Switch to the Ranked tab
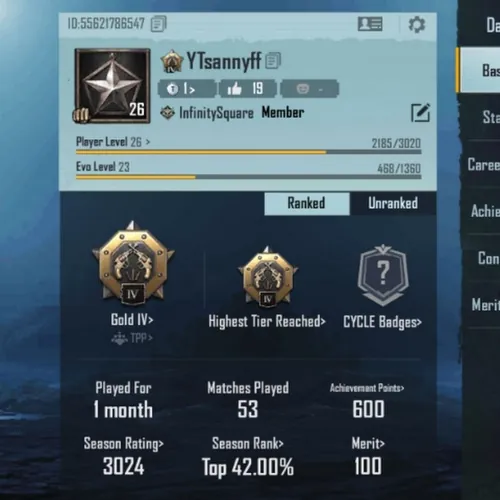 [307, 203]
